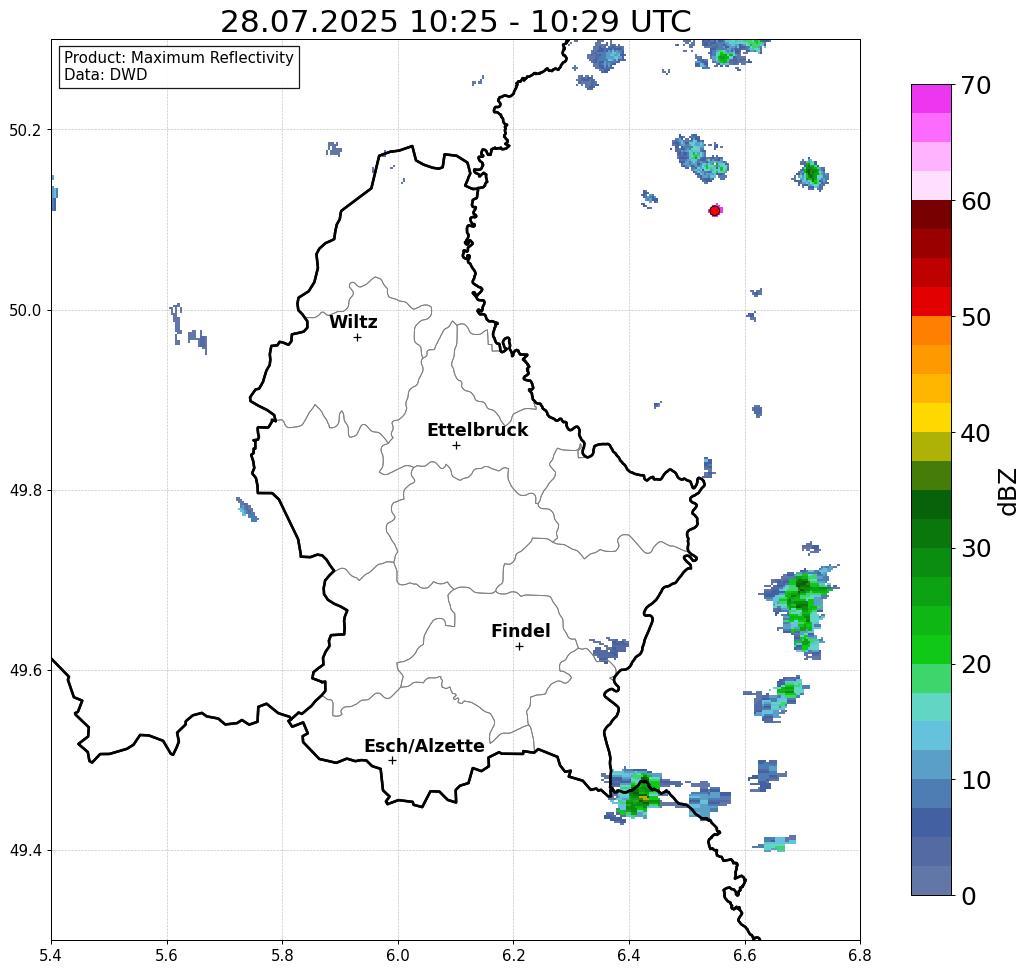1029x973 pixels.
Task: Click the blue radar echo just east of Findel
Action: [609, 650]
